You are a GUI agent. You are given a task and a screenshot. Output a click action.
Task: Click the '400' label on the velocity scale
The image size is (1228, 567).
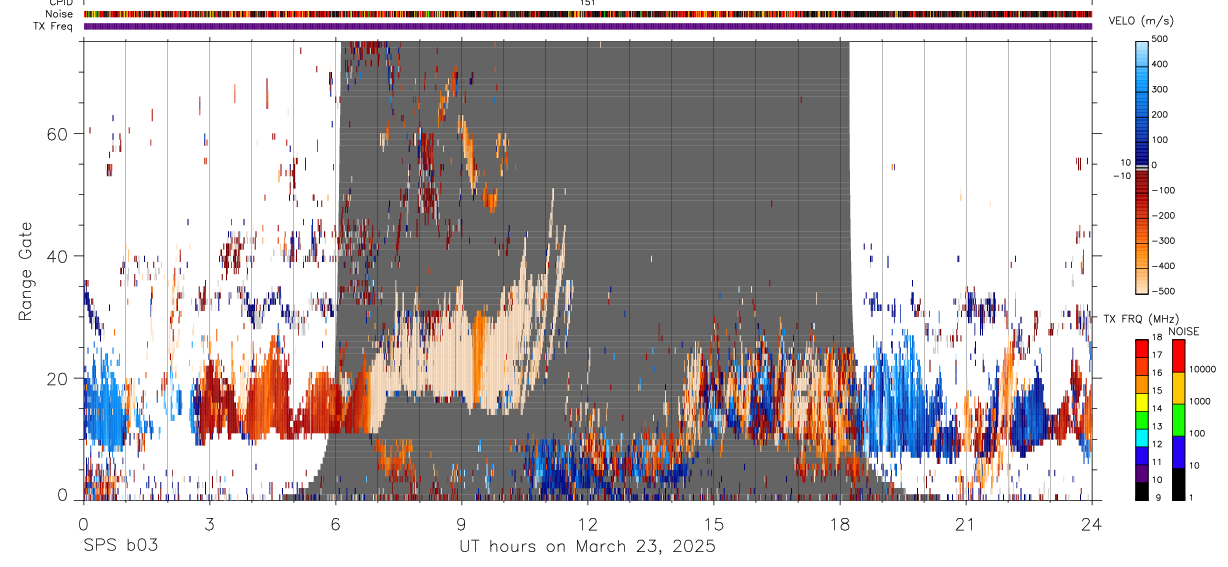[x=1160, y=64]
